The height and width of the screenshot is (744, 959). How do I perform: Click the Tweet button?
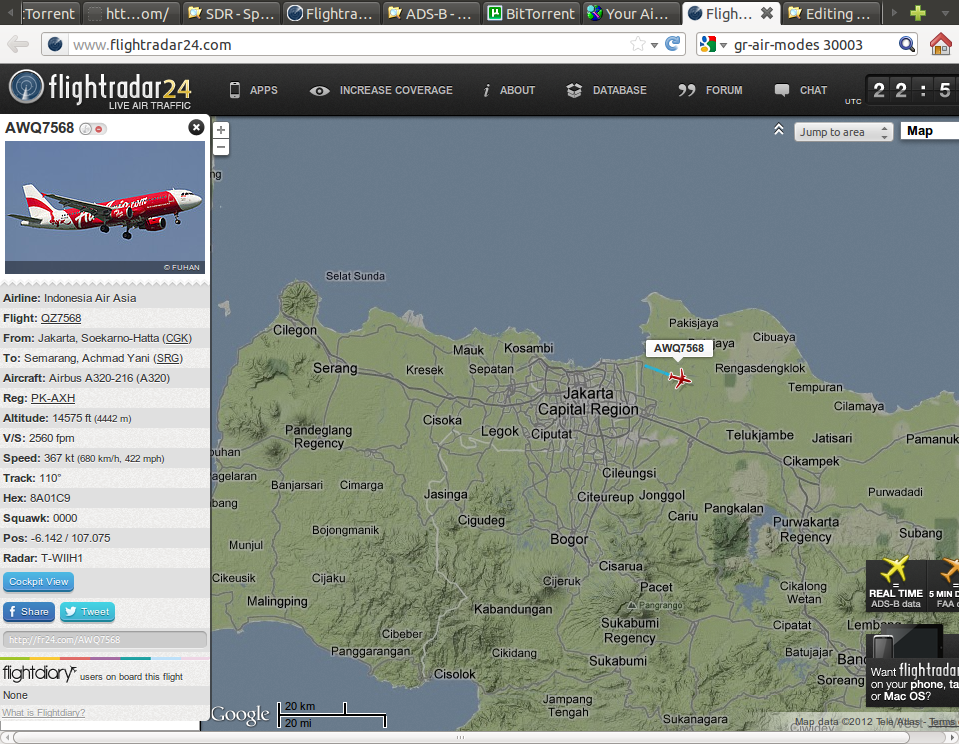(x=87, y=612)
